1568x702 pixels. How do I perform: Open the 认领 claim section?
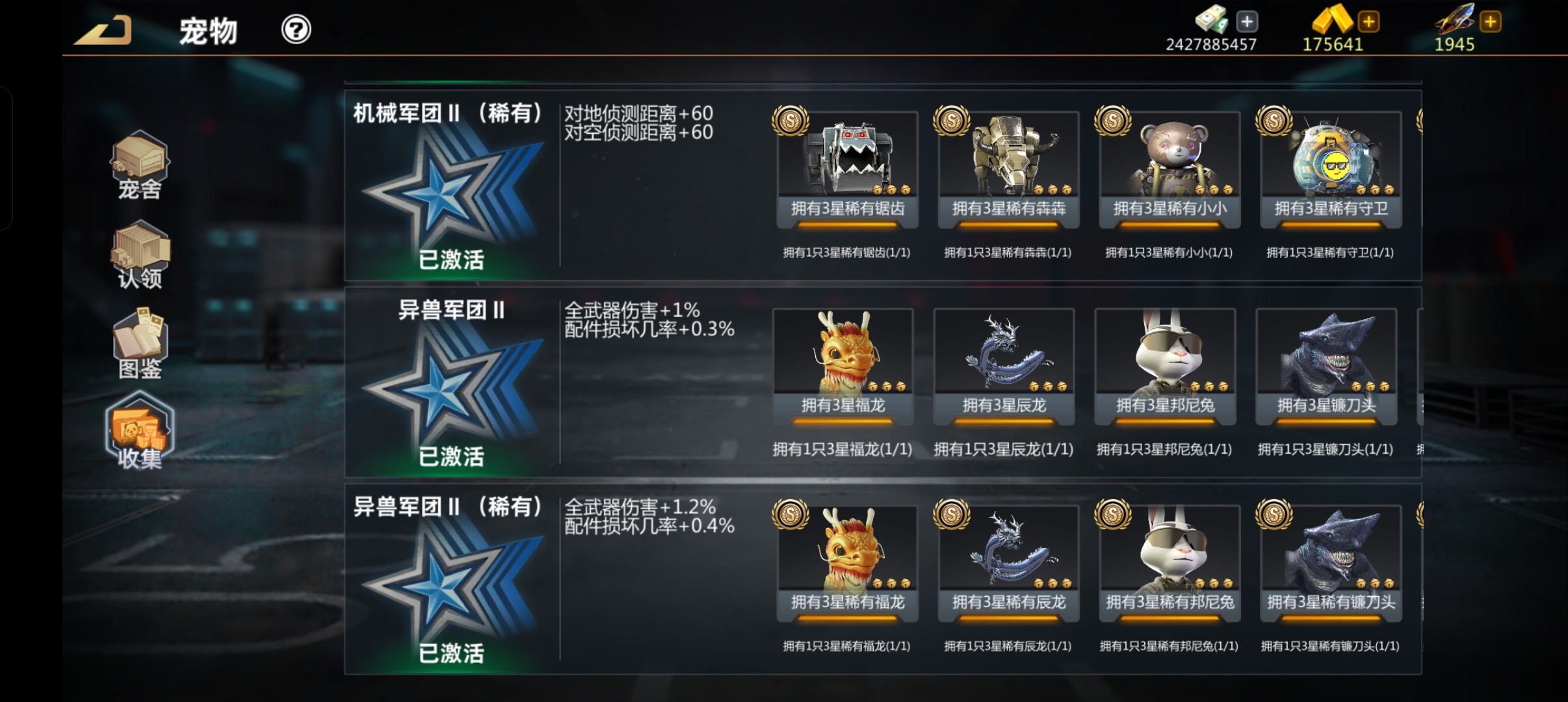click(140, 255)
